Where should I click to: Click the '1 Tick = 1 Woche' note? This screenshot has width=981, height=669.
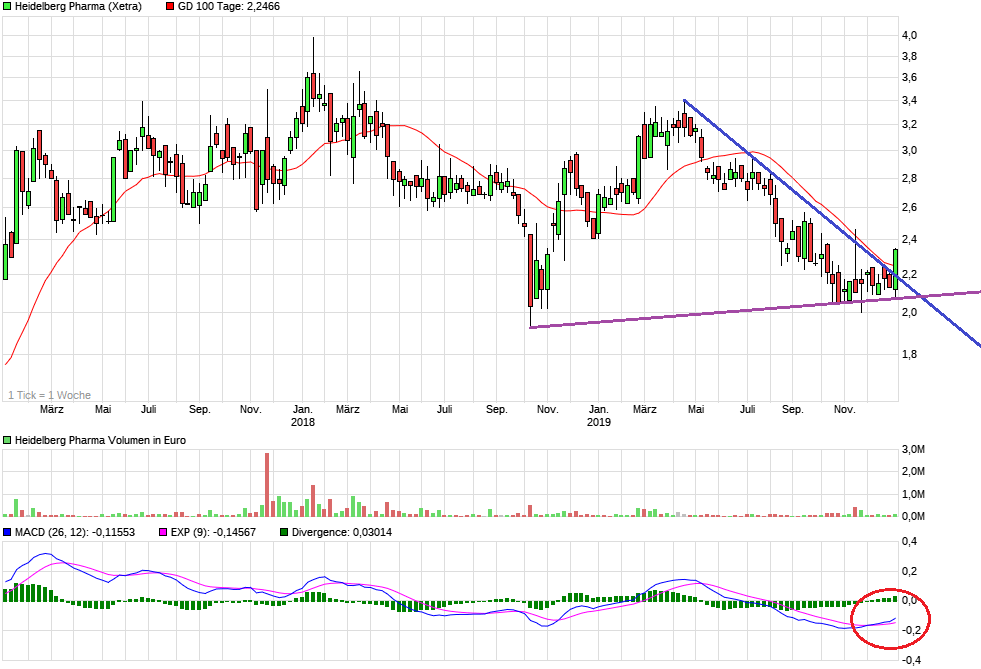49,395
